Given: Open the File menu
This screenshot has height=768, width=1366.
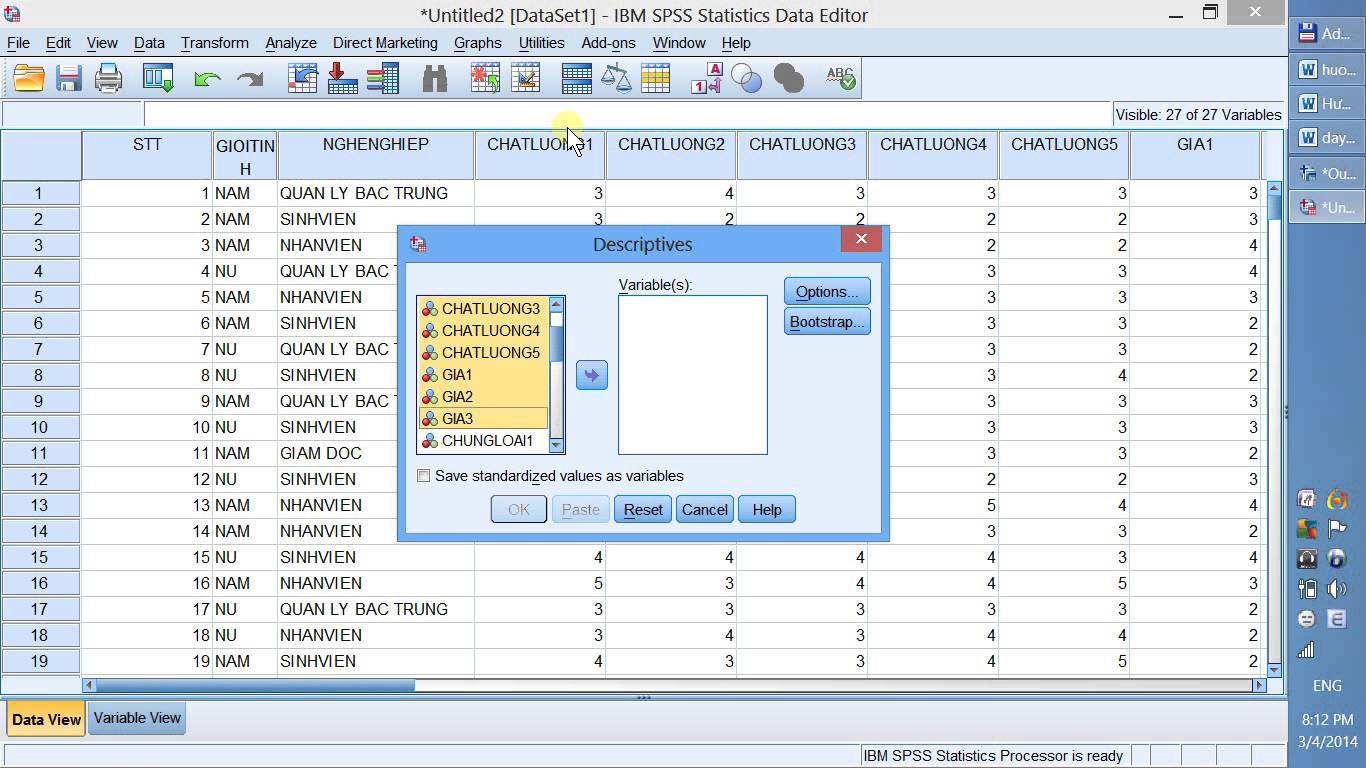Looking at the screenshot, I should [x=18, y=43].
